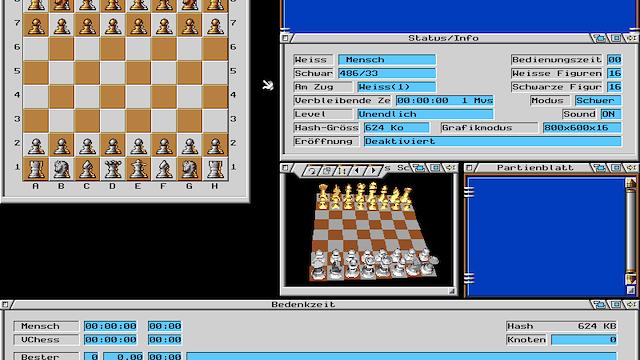Click the Mensch label in Bedenkzeit
The height and width of the screenshot is (360, 640).
coord(46,326)
